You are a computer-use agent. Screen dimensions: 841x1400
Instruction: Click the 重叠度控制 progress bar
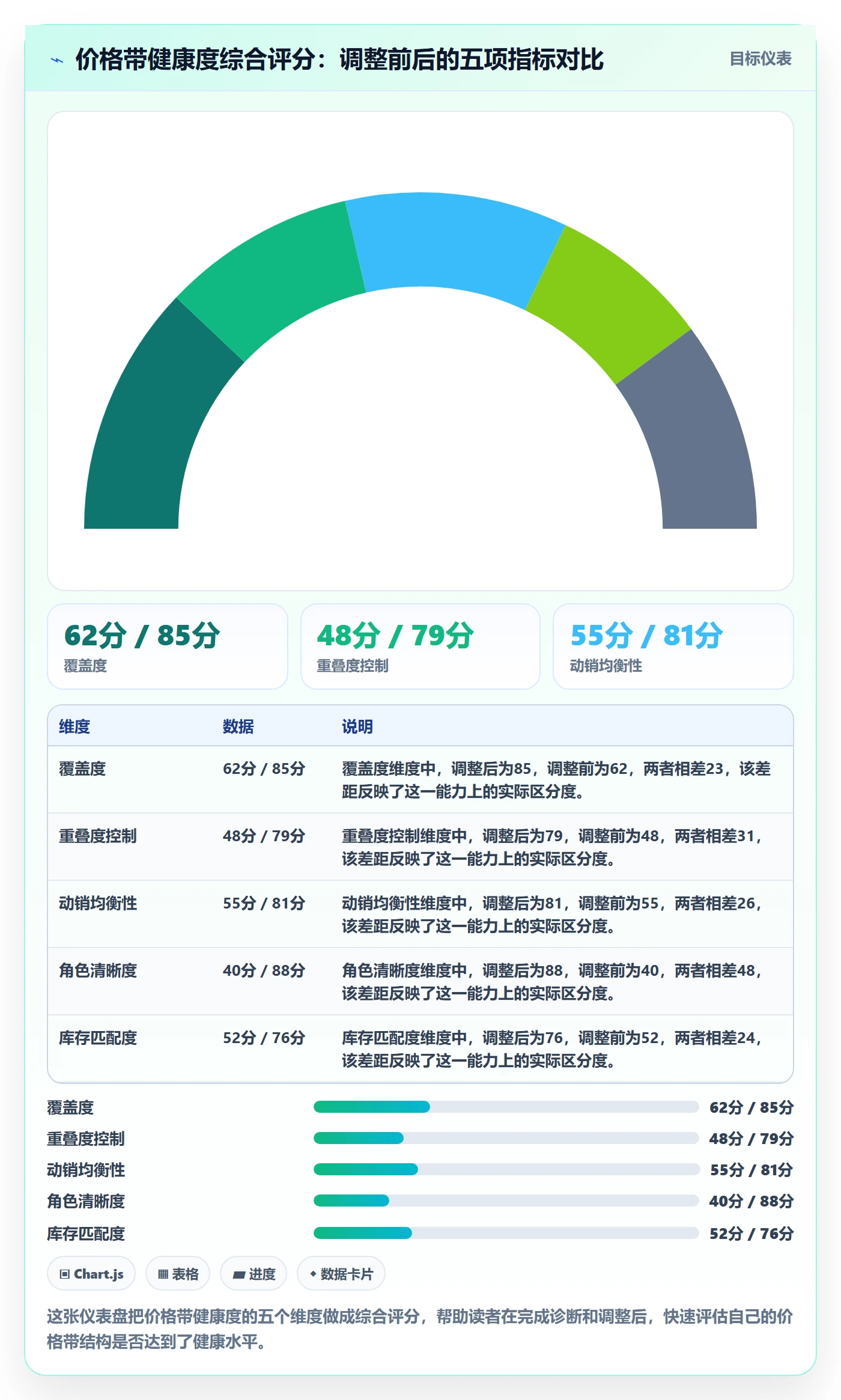pyautogui.click(x=506, y=1138)
